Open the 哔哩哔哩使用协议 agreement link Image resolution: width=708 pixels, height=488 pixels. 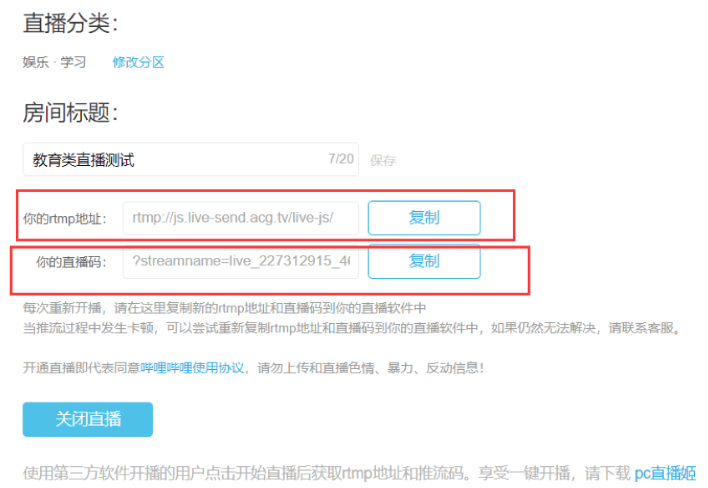pyautogui.click(x=192, y=368)
